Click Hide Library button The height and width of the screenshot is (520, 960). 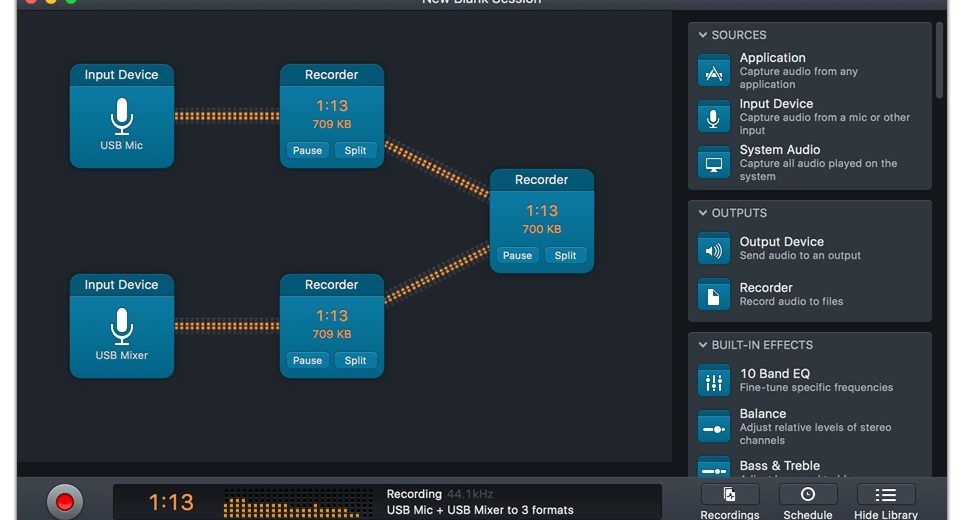pos(885,502)
